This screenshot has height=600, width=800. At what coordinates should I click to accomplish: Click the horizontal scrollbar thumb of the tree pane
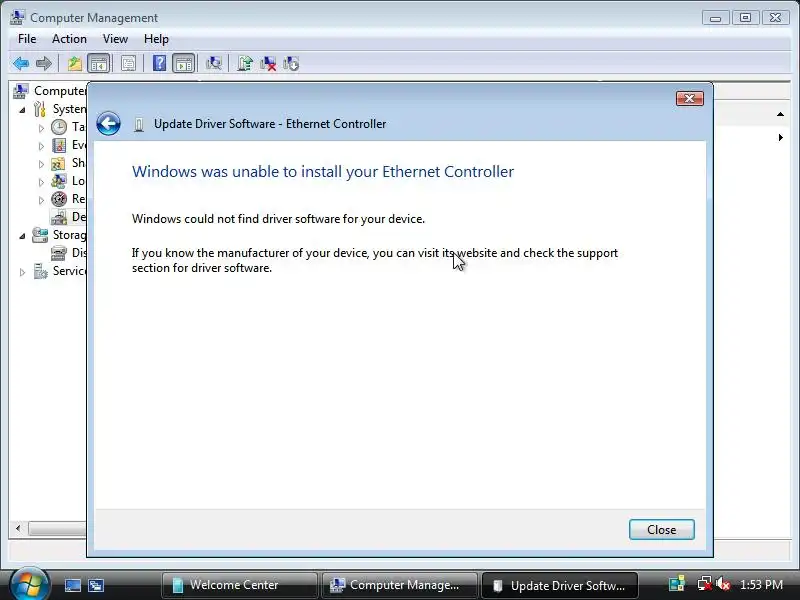point(57,529)
